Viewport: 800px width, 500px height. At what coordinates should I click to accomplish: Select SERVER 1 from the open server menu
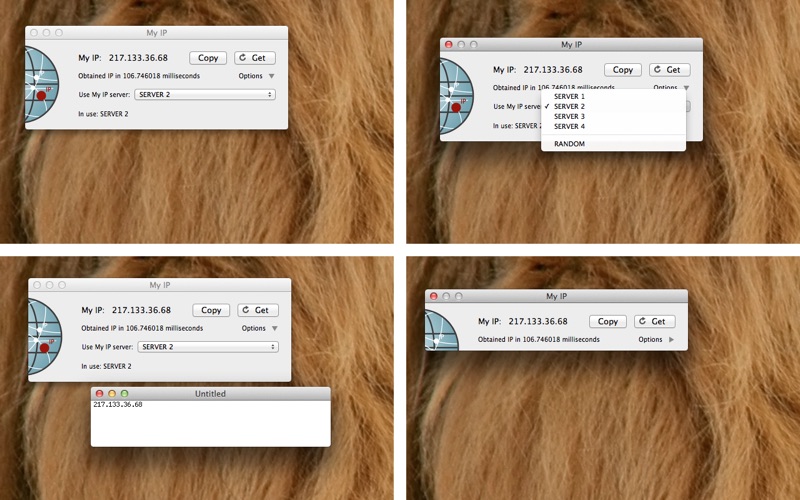point(569,96)
